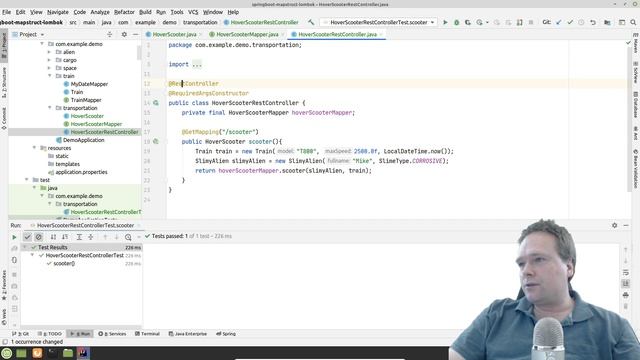Open the Navigate menu

tap(58, 12)
